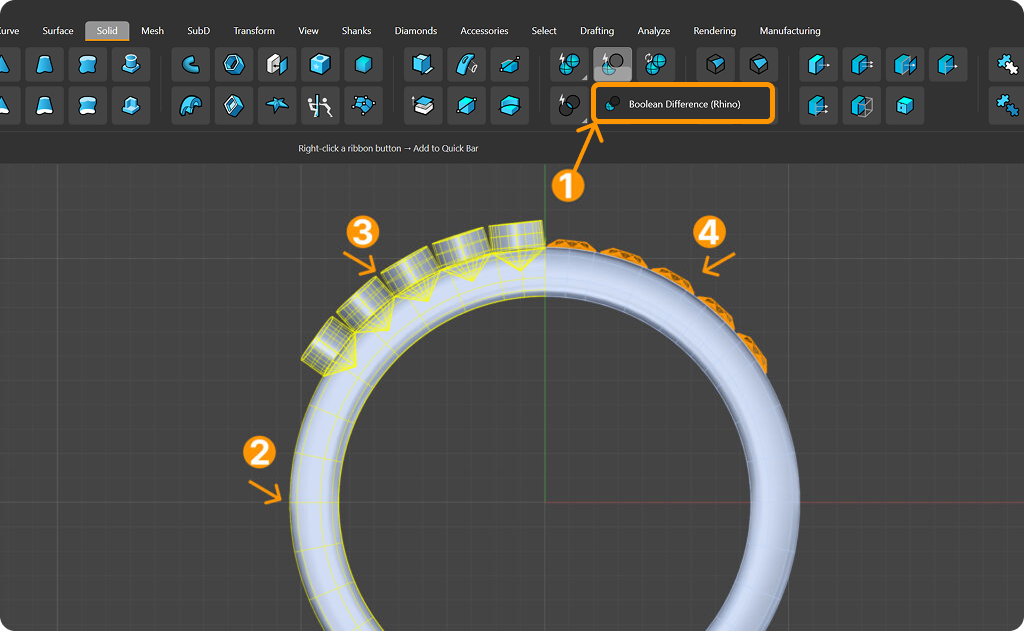Image resolution: width=1024 pixels, height=631 pixels.
Task: Click the box with diagonal line in top row
Action: tap(509, 64)
